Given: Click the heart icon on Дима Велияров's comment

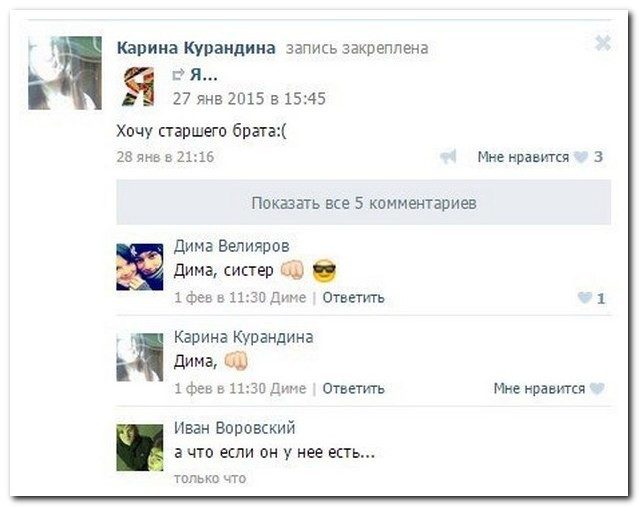Looking at the screenshot, I should pos(585,298).
